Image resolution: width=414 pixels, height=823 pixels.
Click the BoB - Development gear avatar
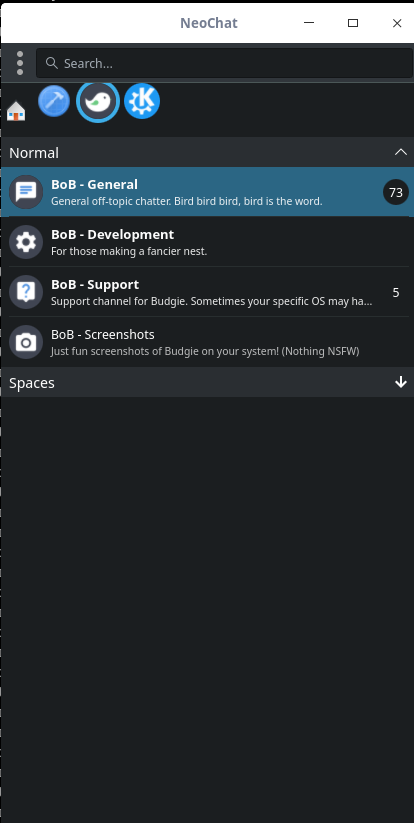pyautogui.click(x=26, y=242)
